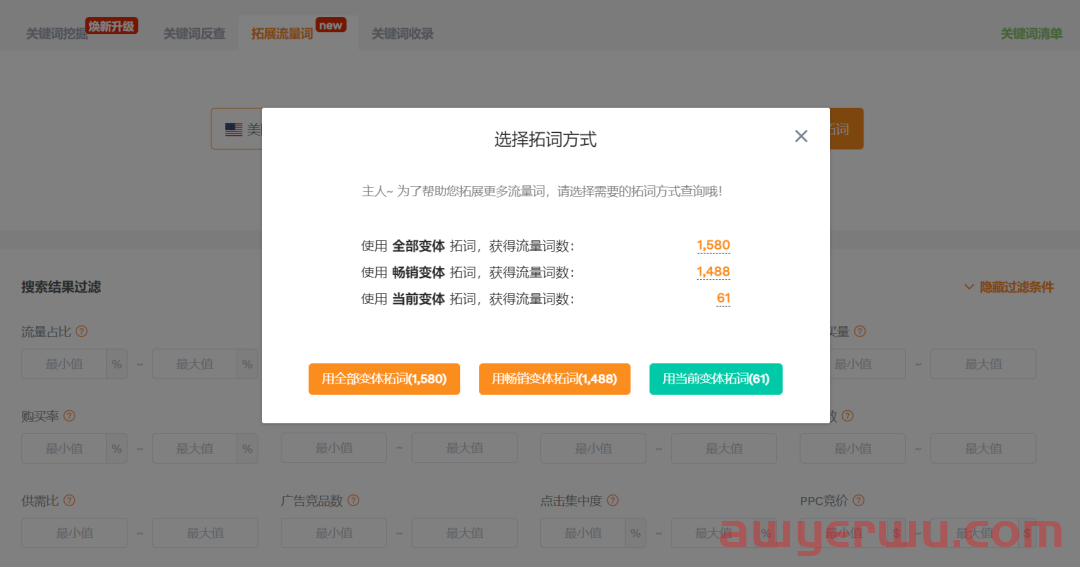Click the US flag icon in search box
The image size is (1080, 567).
tap(233, 130)
